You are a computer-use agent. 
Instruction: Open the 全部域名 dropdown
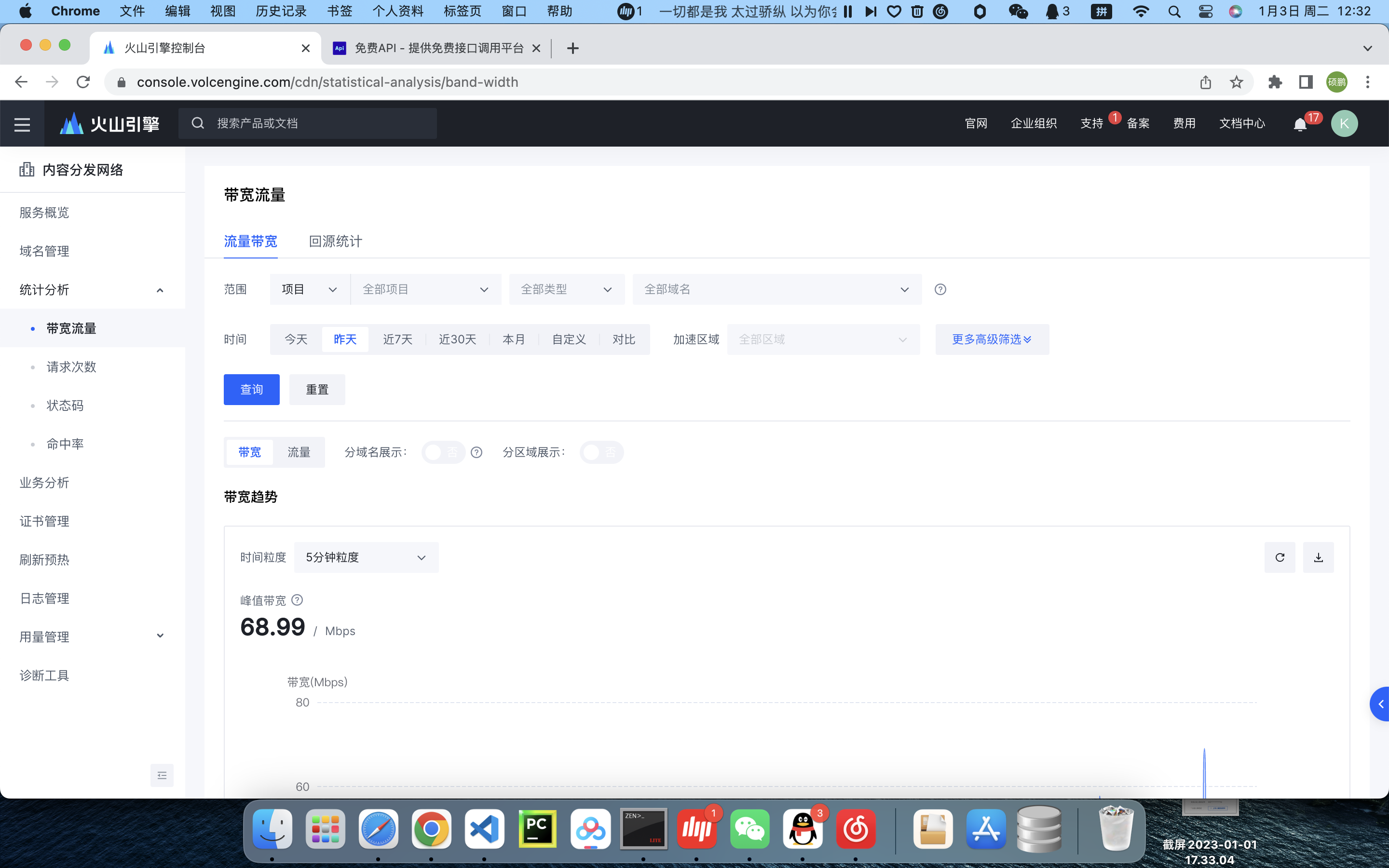(x=777, y=289)
